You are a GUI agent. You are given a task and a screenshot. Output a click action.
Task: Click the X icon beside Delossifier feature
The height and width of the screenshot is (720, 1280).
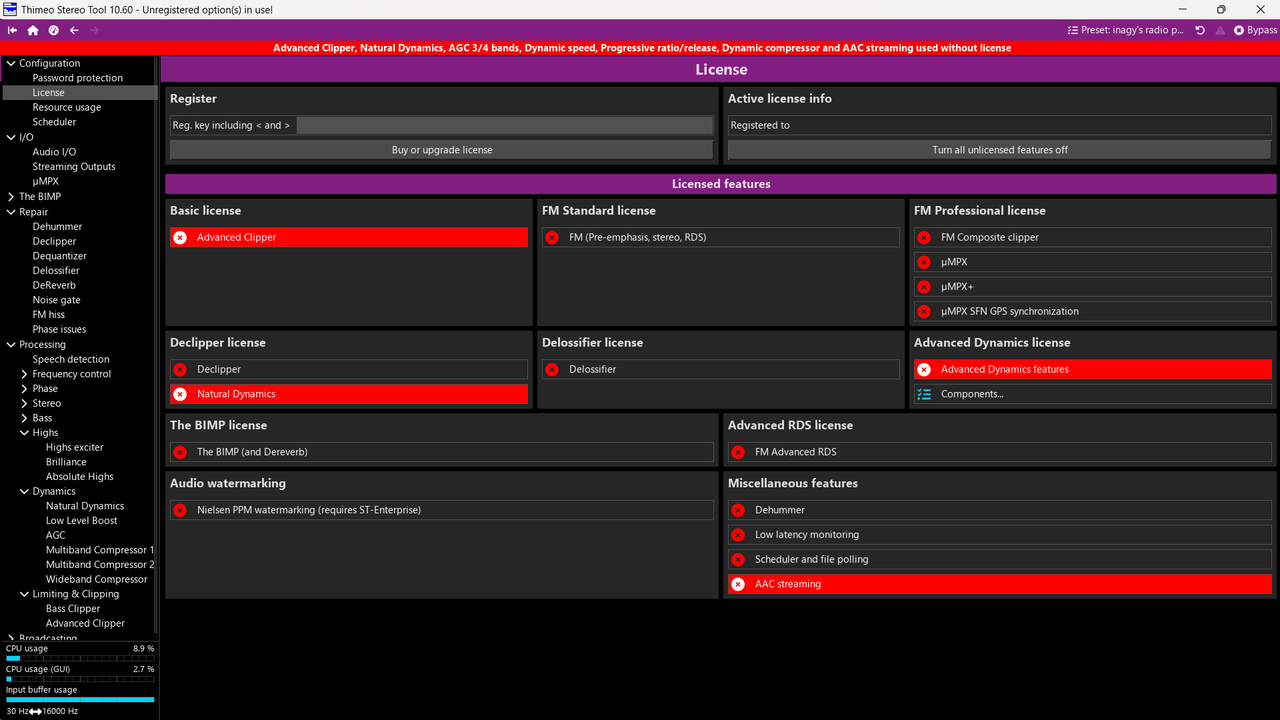tap(552, 369)
